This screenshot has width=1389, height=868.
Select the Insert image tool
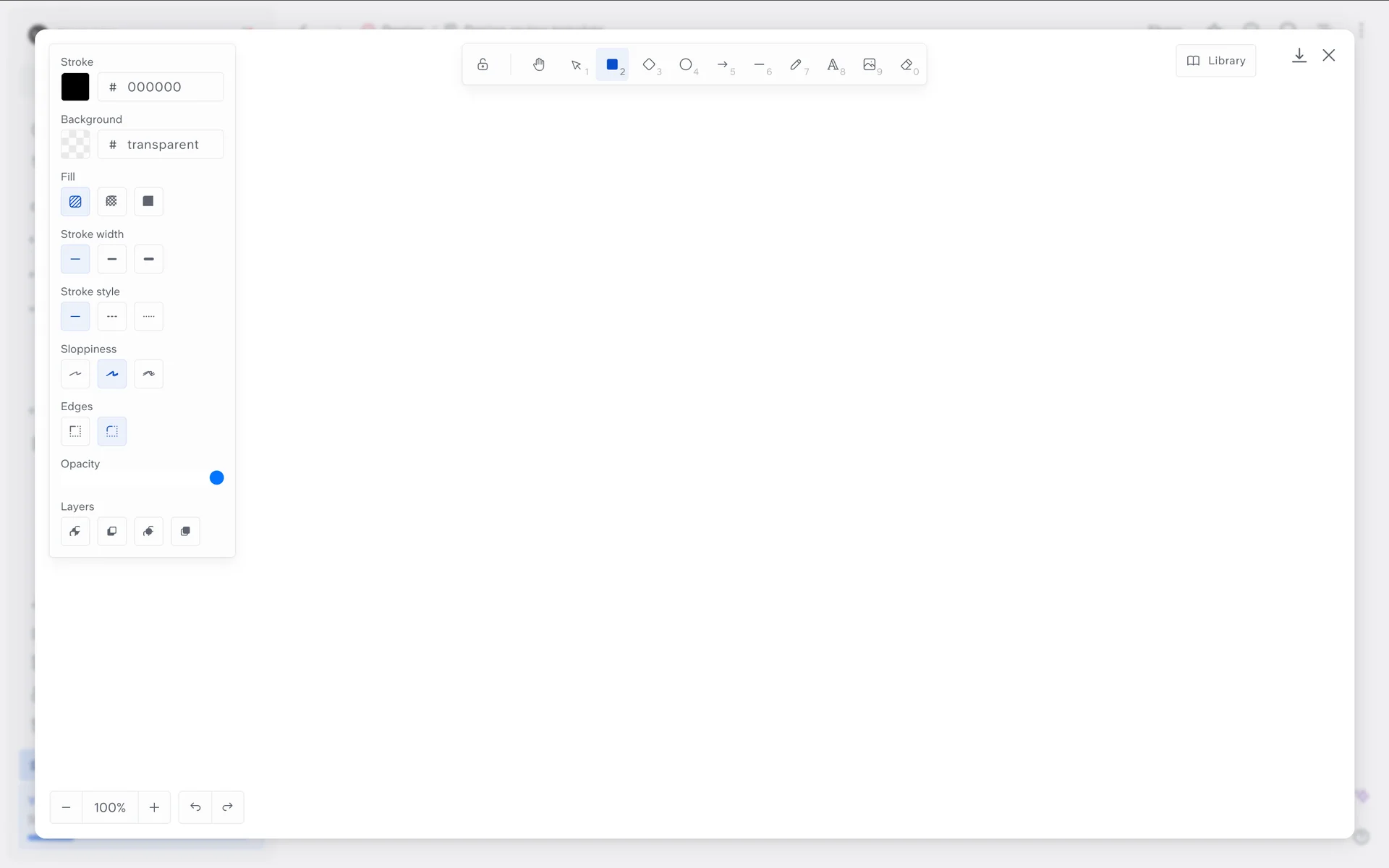click(x=870, y=65)
